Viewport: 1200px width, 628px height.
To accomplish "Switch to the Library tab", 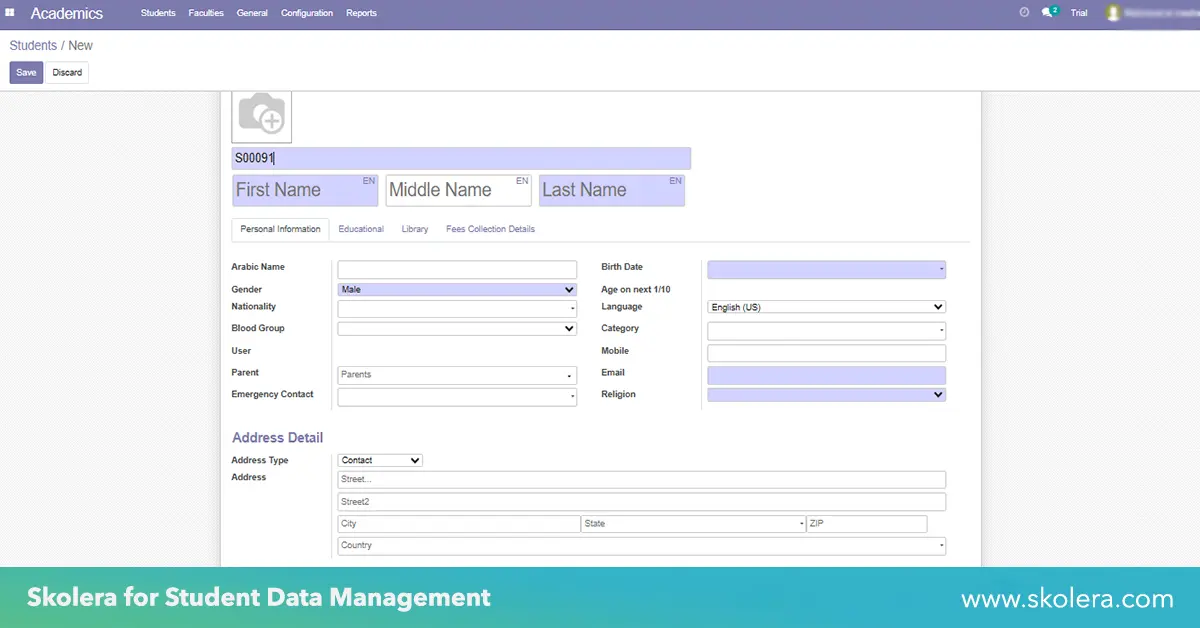I will click(415, 229).
